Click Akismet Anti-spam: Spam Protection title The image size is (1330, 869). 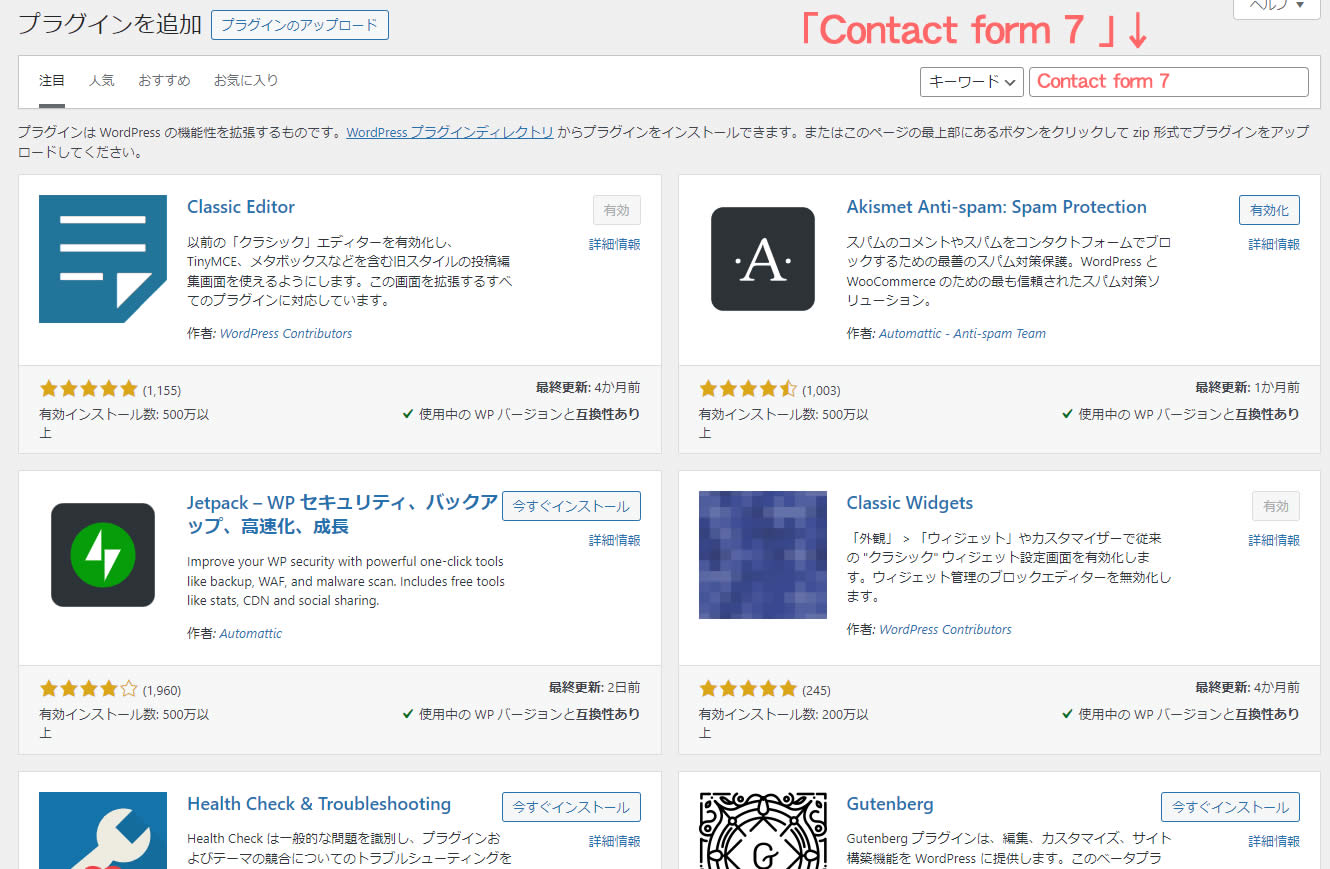coord(996,207)
